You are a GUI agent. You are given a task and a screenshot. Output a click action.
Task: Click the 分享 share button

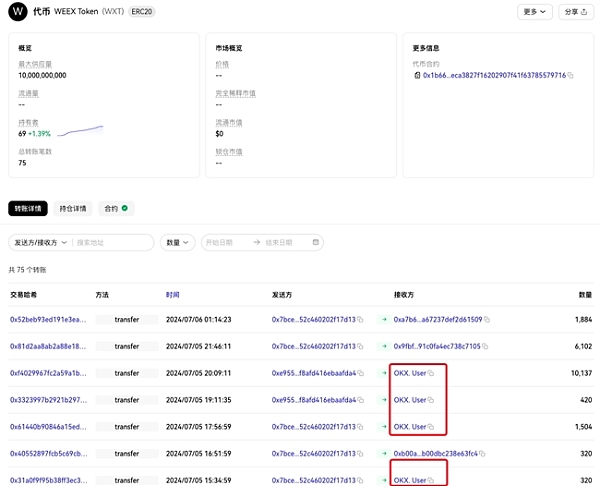[x=575, y=12]
